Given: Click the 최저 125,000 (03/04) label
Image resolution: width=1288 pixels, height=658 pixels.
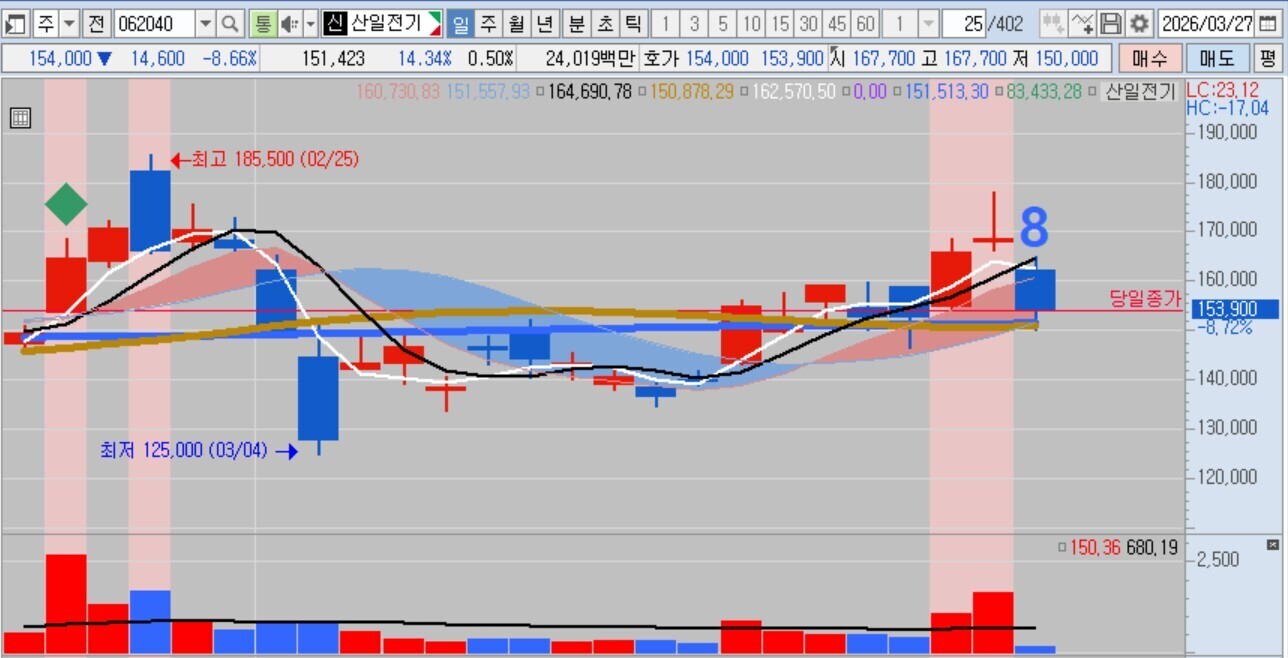Looking at the screenshot, I should click(184, 451).
